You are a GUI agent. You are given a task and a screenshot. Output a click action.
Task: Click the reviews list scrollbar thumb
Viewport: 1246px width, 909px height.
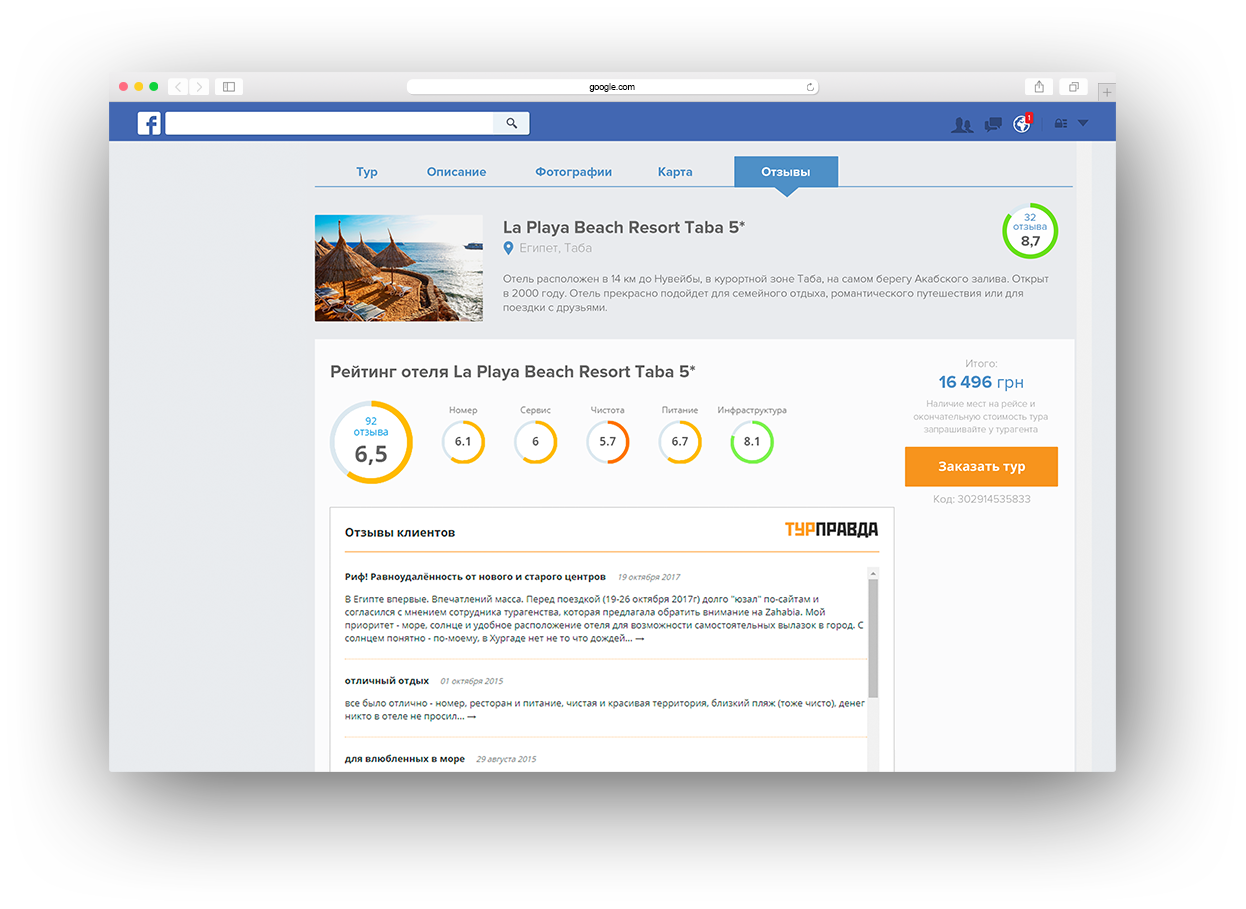873,637
